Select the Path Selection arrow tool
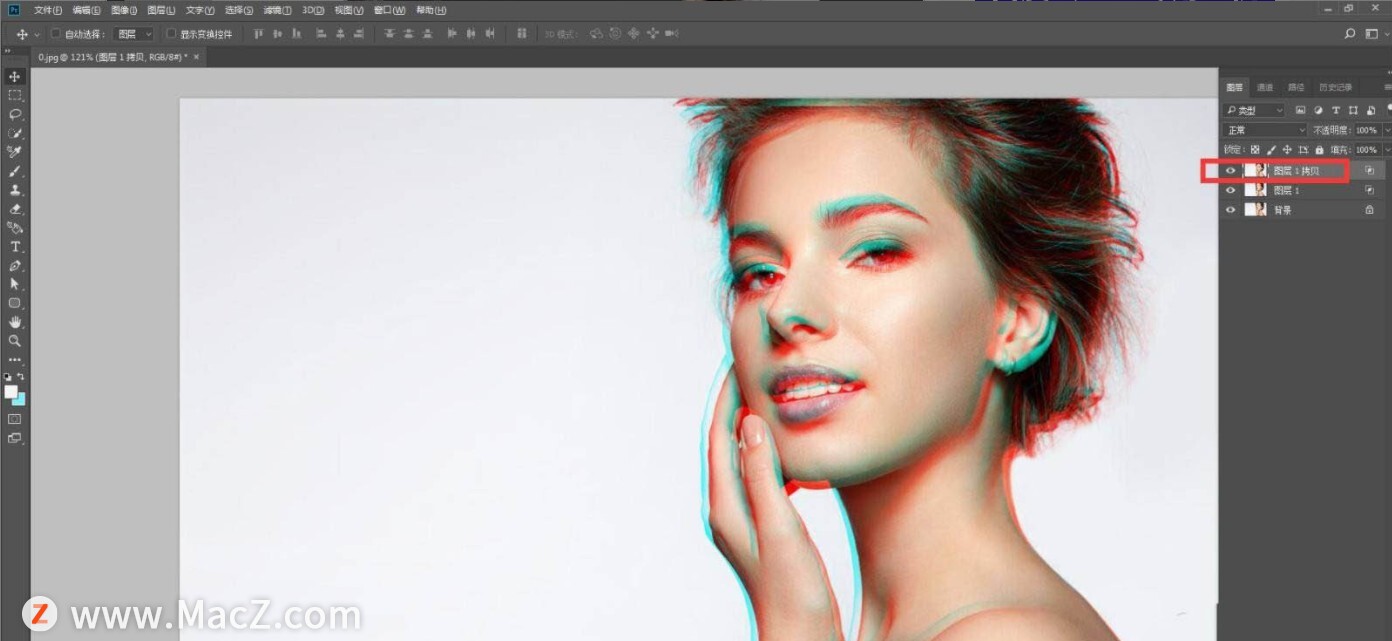The image size is (1392, 641). (x=14, y=284)
